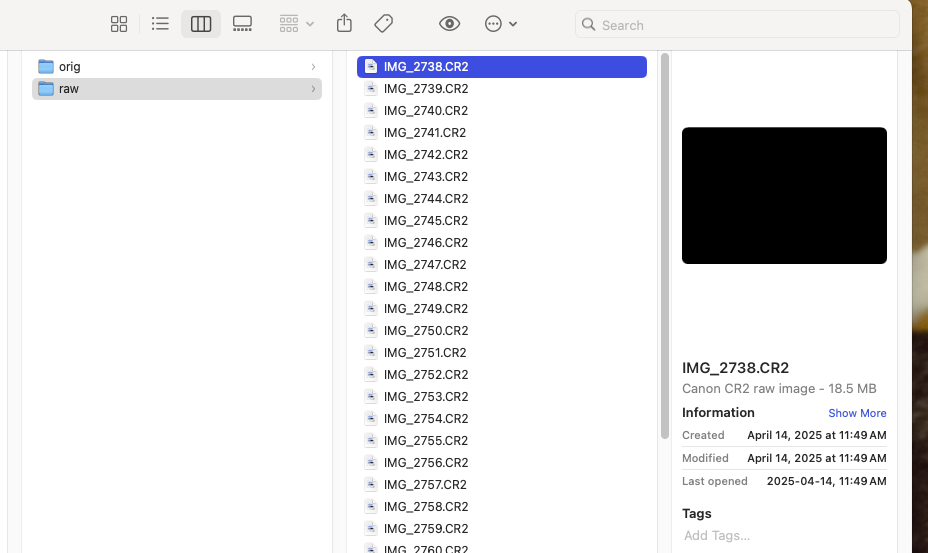Viewport: 928px width, 553px height.
Task: Click the orig folder icon
Action: pyautogui.click(x=46, y=66)
